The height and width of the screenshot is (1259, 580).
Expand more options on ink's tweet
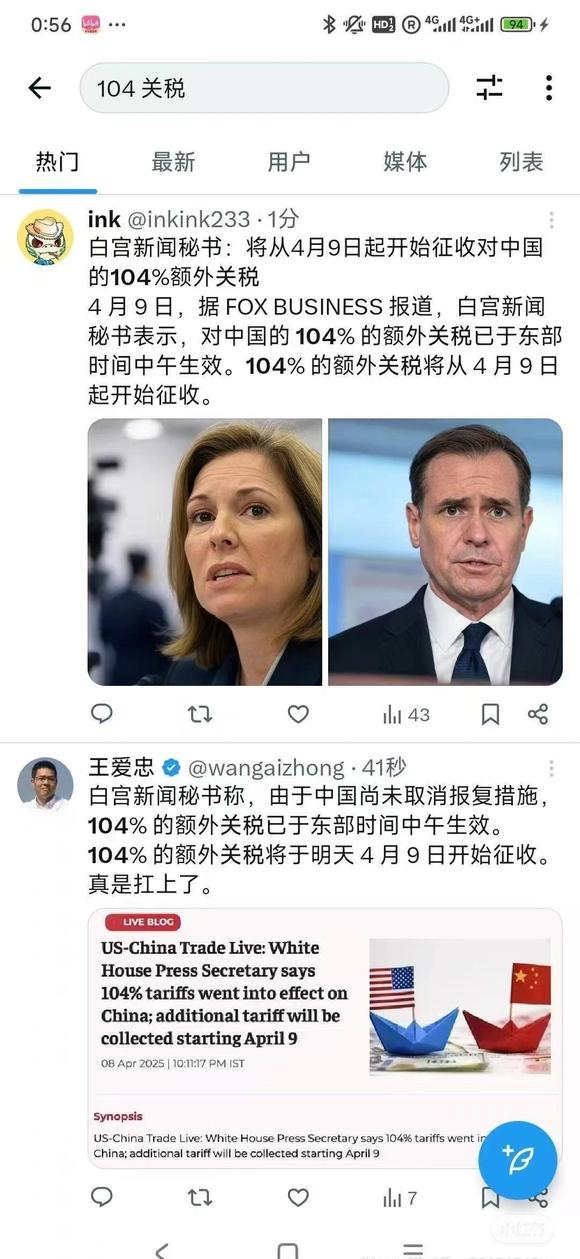(x=551, y=220)
